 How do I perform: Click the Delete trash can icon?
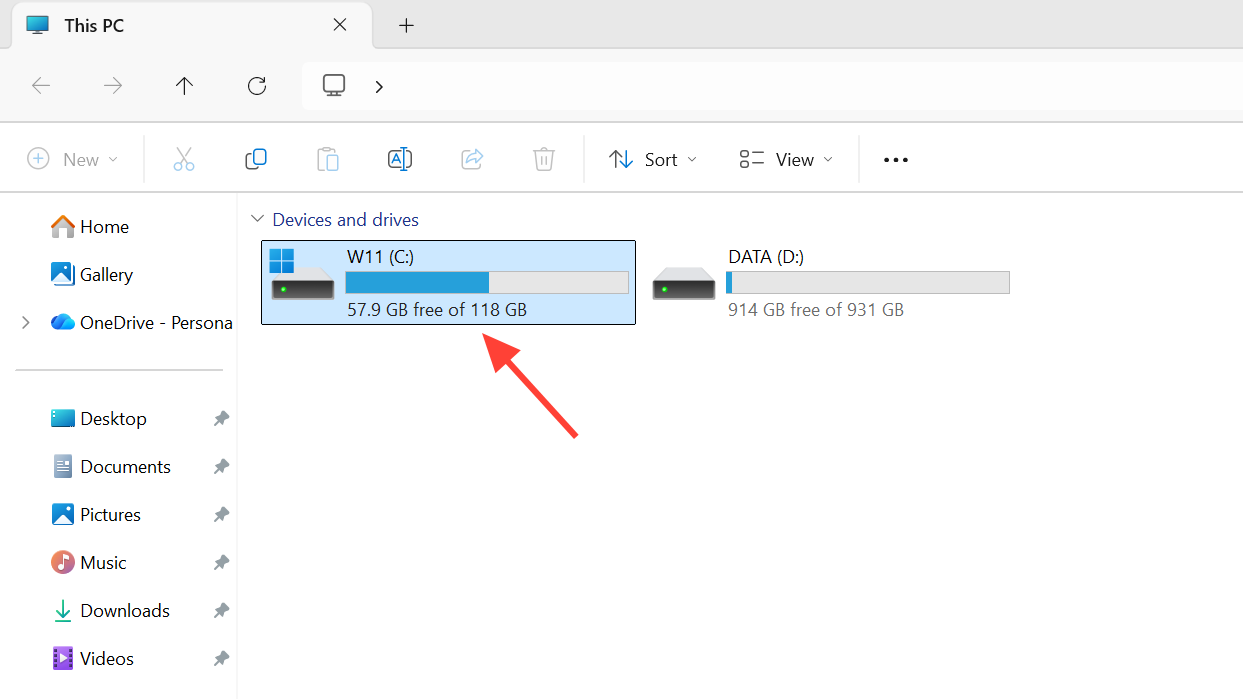click(x=544, y=159)
